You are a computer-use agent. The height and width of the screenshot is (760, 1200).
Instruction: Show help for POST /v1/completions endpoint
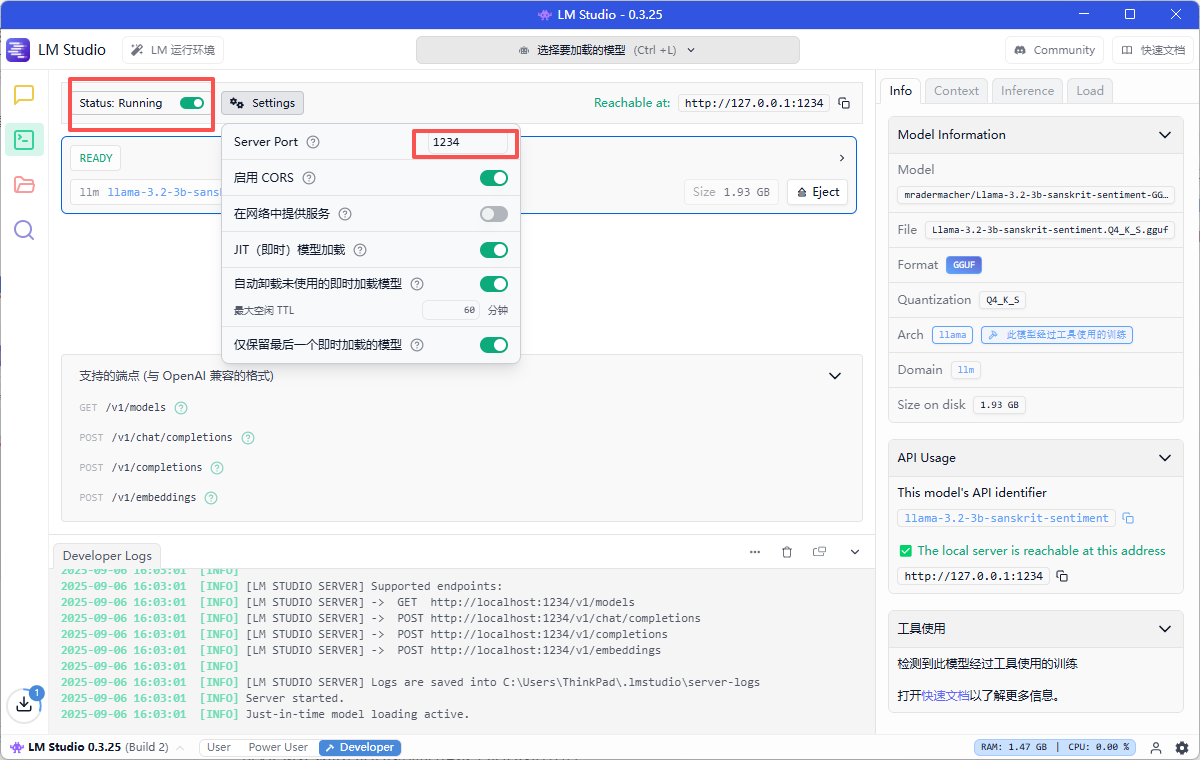[x=217, y=467]
